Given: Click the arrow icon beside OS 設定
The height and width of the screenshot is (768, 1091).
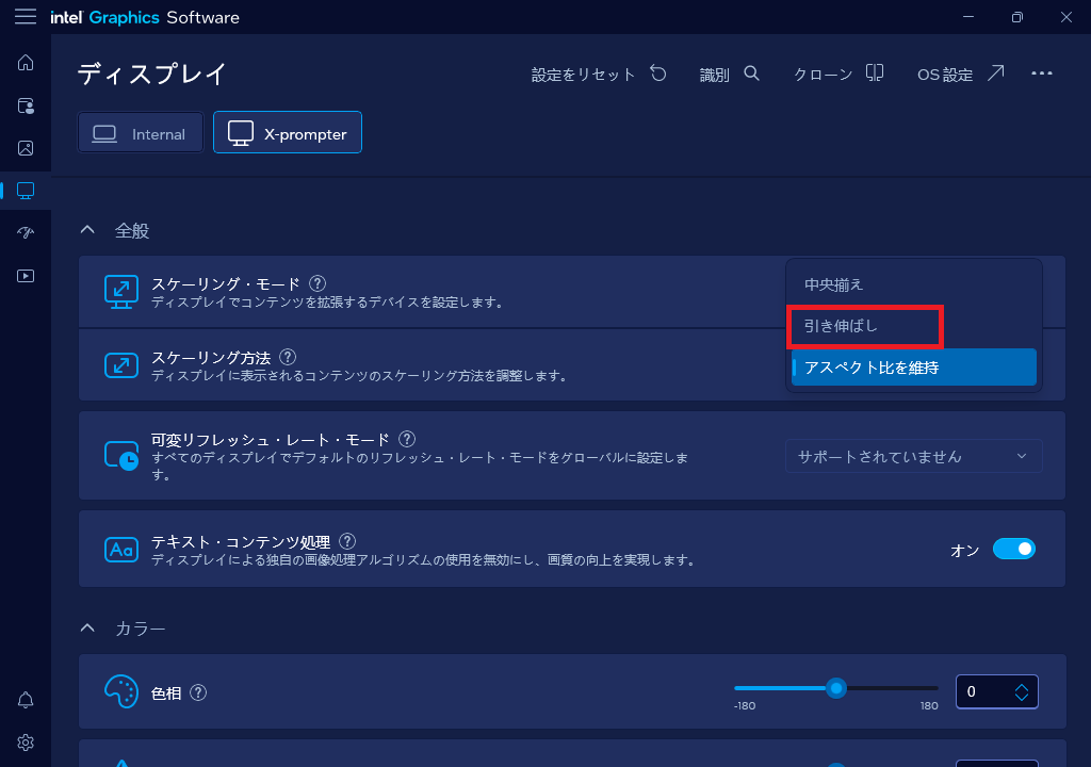Looking at the screenshot, I should click(x=996, y=73).
